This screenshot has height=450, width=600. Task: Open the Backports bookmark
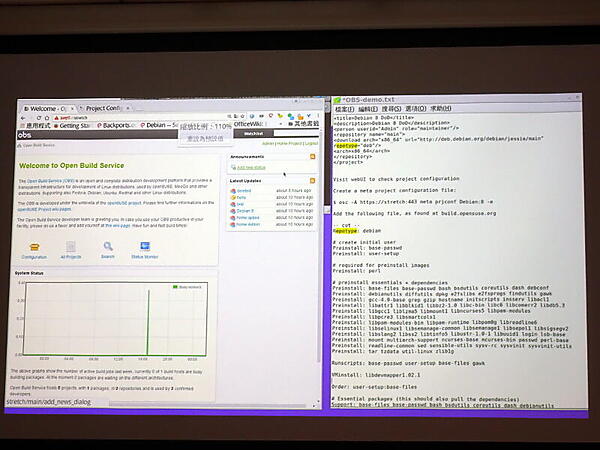[x=117, y=125]
